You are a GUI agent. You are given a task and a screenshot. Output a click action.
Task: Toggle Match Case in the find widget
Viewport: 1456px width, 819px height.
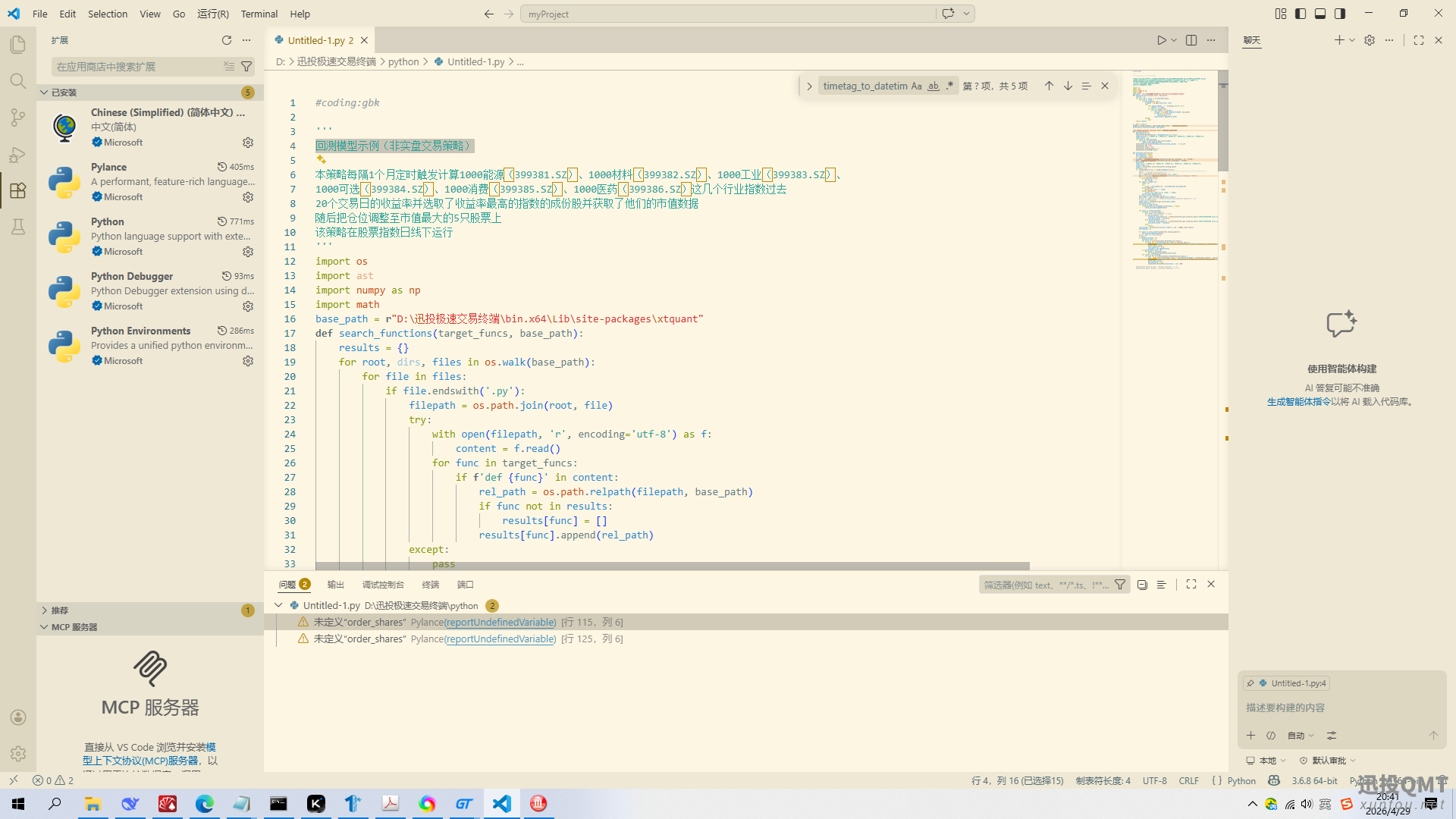pyautogui.click(x=916, y=86)
